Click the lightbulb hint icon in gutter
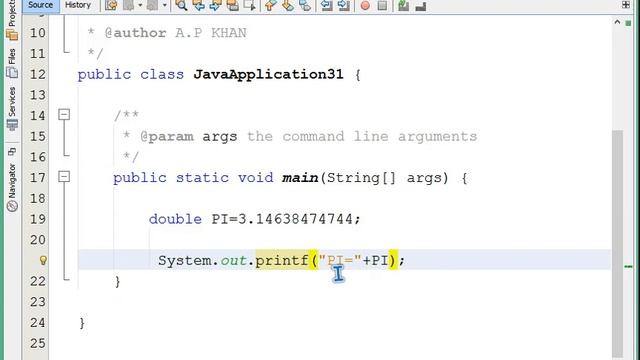This screenshot has height=360, width=640. (x=43, y=260)
